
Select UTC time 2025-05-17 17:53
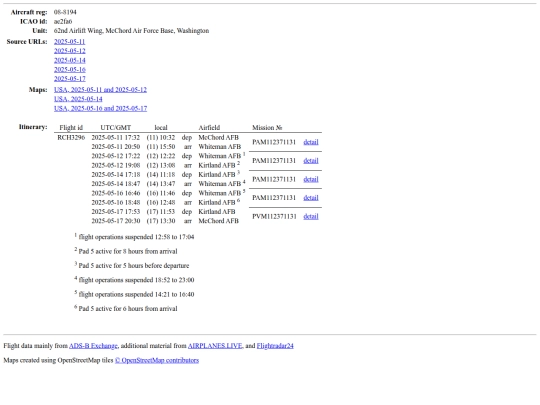pyautogui.click(x=116, y=212)
